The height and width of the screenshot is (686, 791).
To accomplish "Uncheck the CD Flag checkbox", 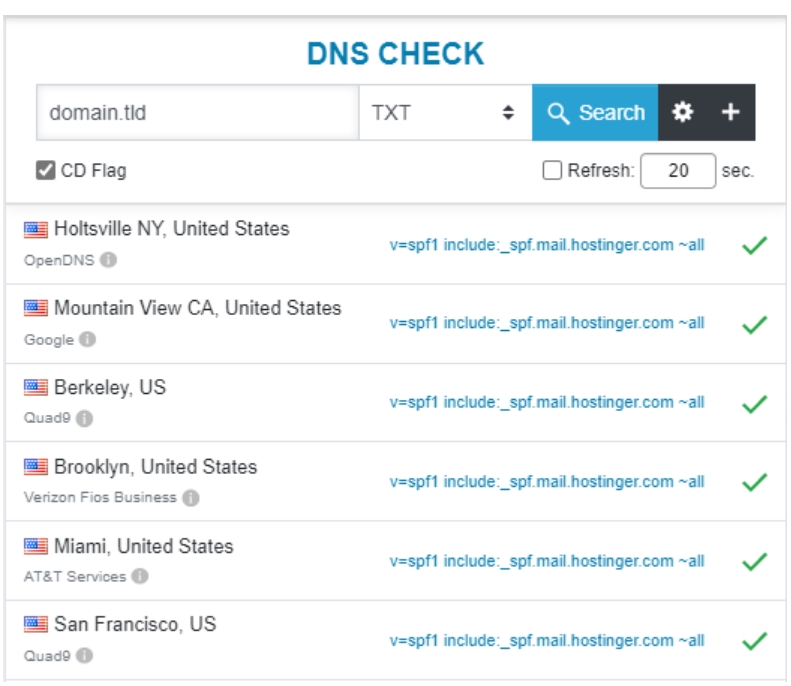I will tap(45, 170).
